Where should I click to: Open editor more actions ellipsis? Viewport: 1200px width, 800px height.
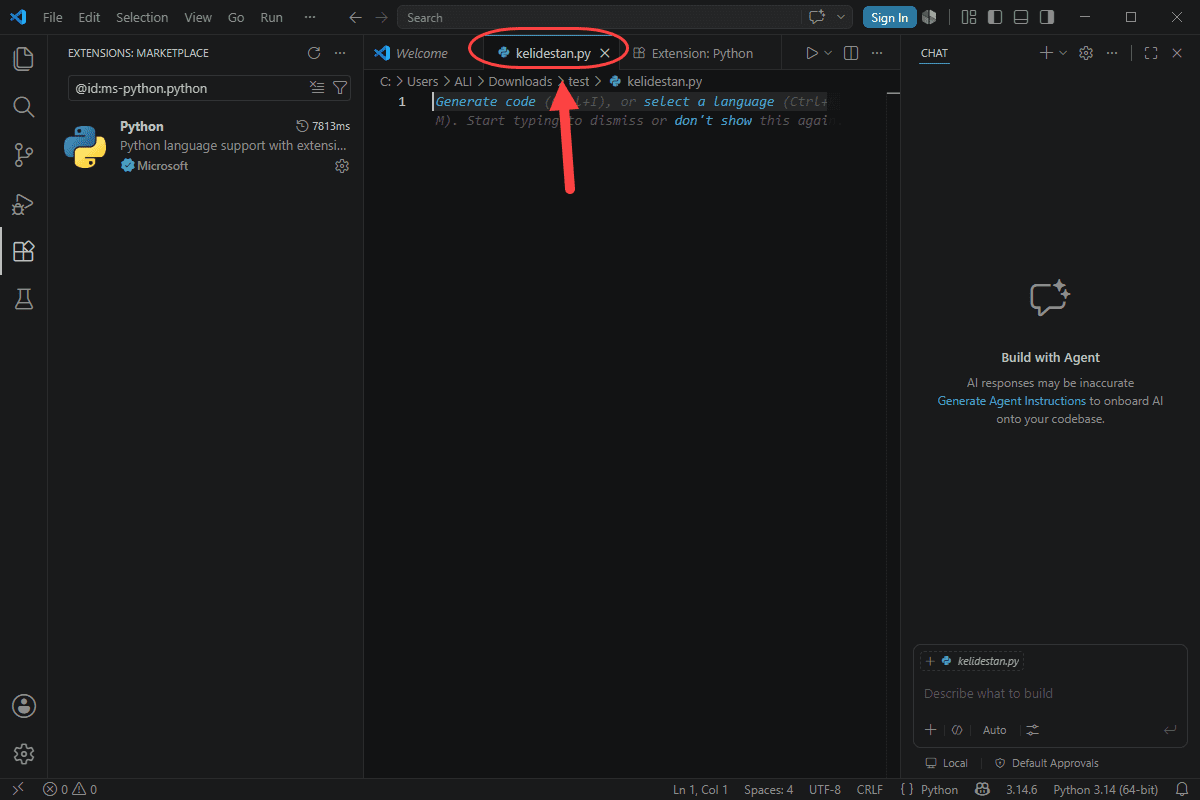pyautogui.click(x=875, y=53)
